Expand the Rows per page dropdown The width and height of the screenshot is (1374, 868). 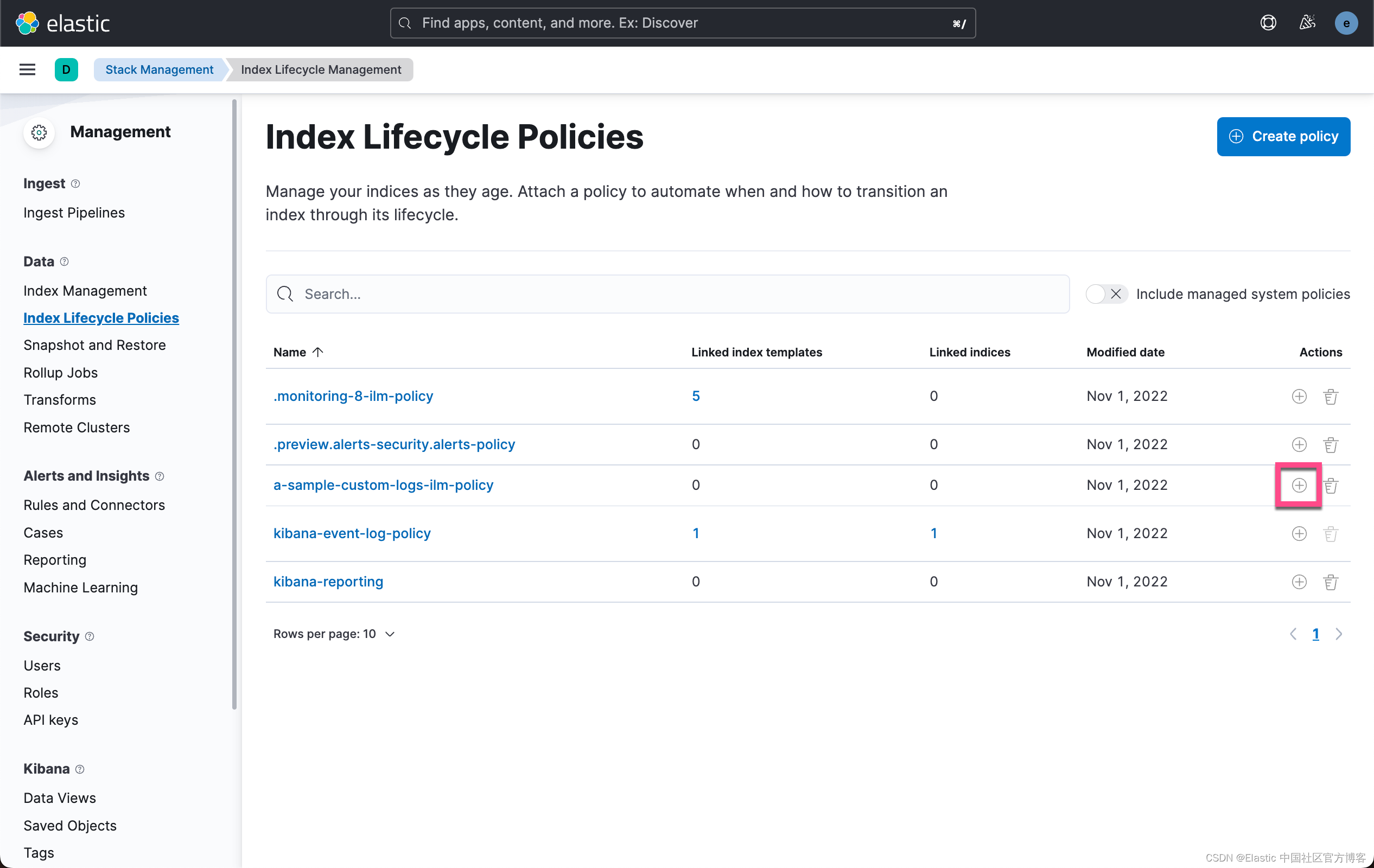pos(334,634)
